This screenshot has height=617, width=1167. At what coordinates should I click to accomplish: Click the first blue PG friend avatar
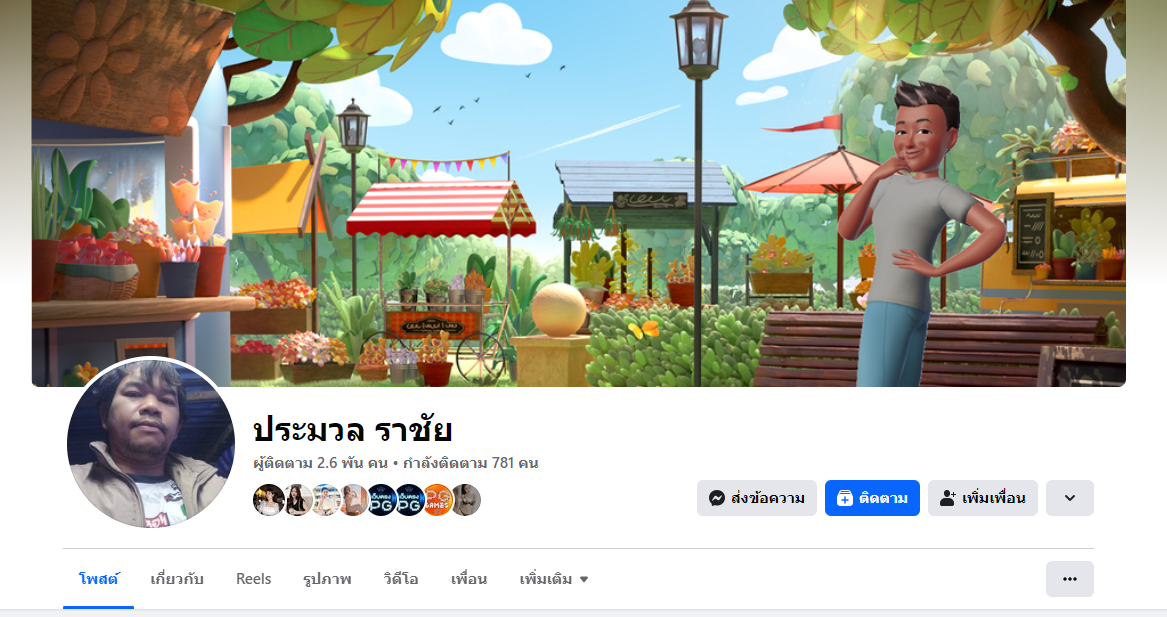pyautogui.click(x=382, y=500)
